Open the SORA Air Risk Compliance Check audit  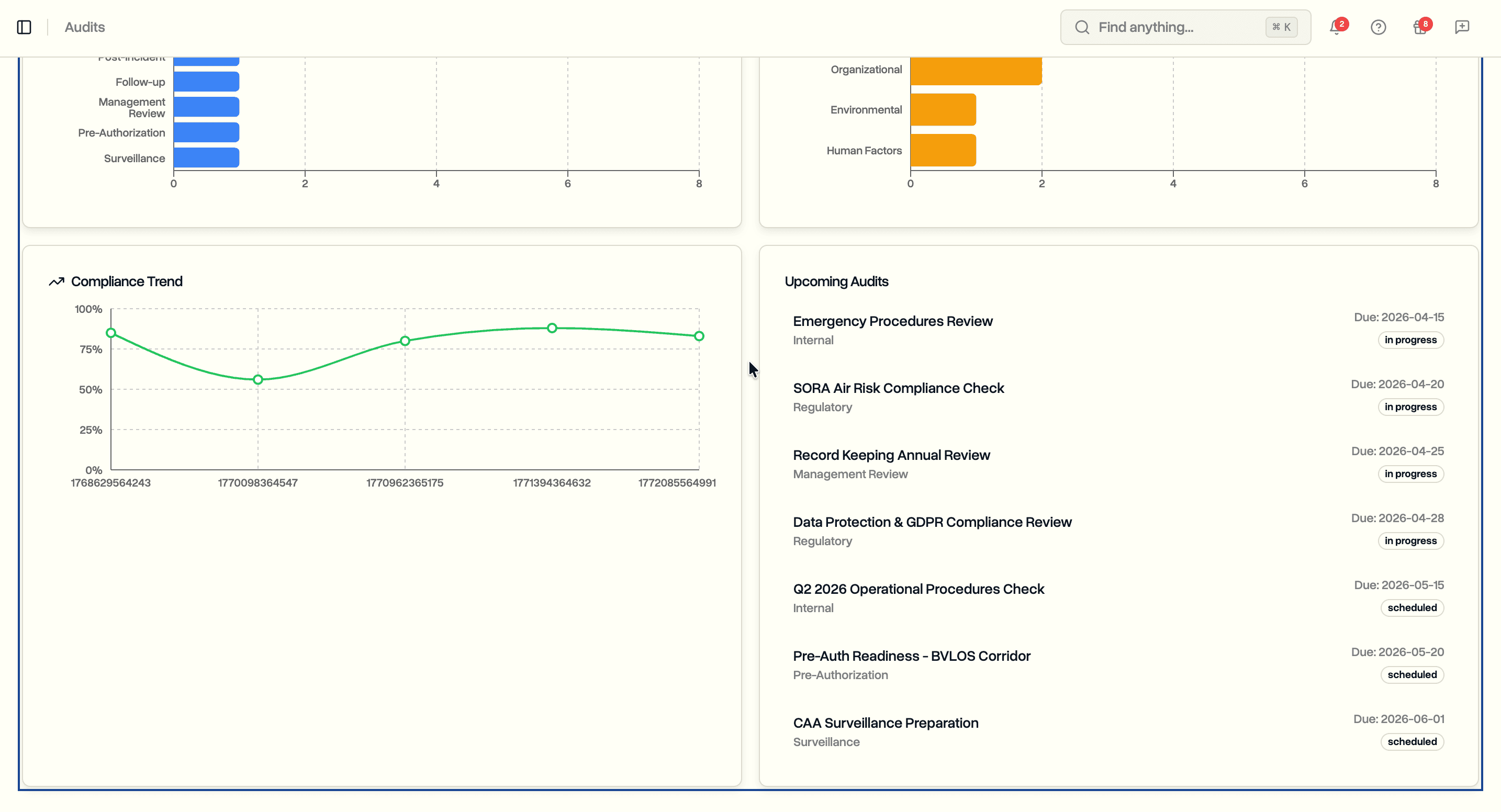pyautogui.click(x=898, y=387)
